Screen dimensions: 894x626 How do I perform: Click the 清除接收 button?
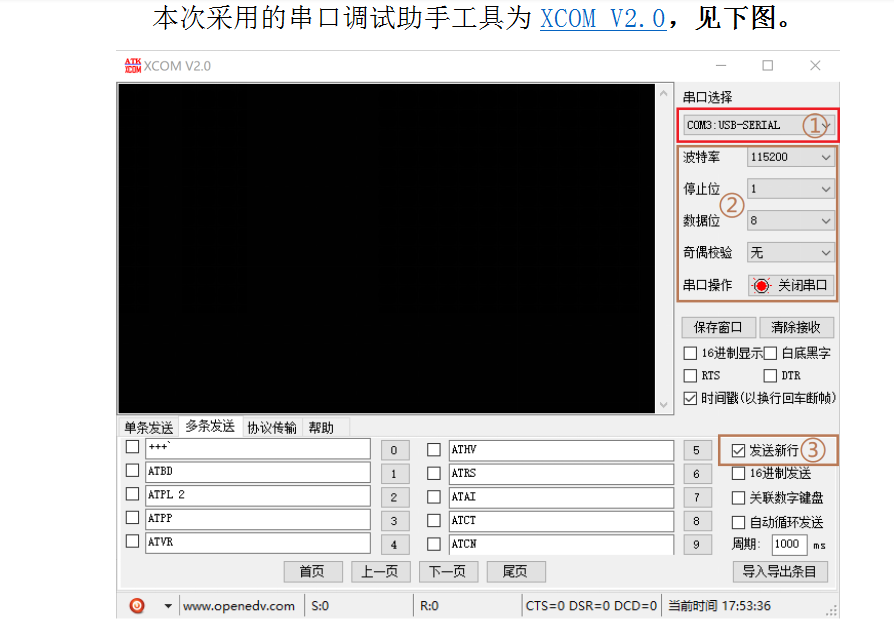(x=797, y=327)
